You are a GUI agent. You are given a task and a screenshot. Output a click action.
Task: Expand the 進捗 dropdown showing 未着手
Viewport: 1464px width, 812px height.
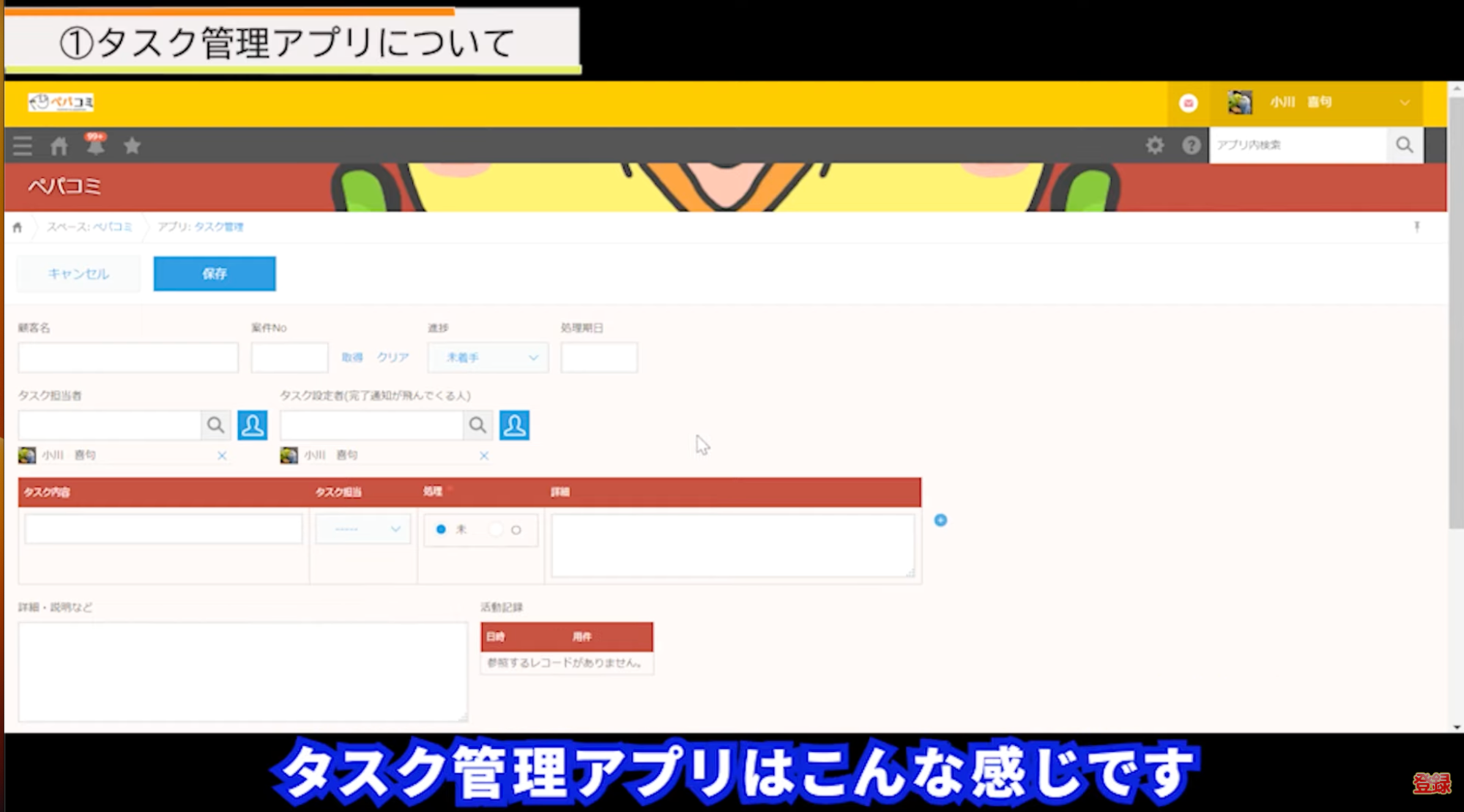click(487, 357)
